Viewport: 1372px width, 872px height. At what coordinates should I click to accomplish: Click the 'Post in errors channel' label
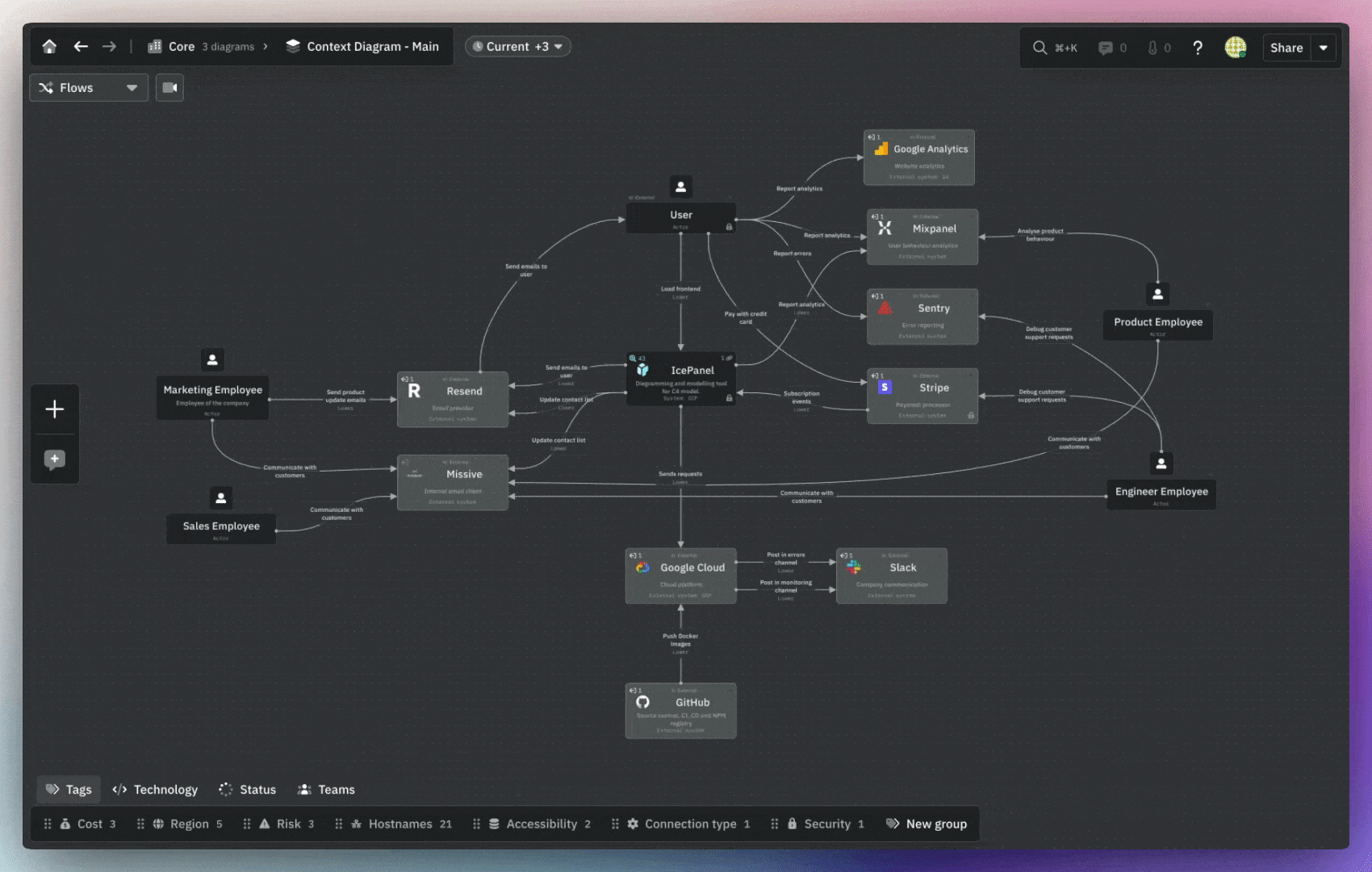[786, 559]
